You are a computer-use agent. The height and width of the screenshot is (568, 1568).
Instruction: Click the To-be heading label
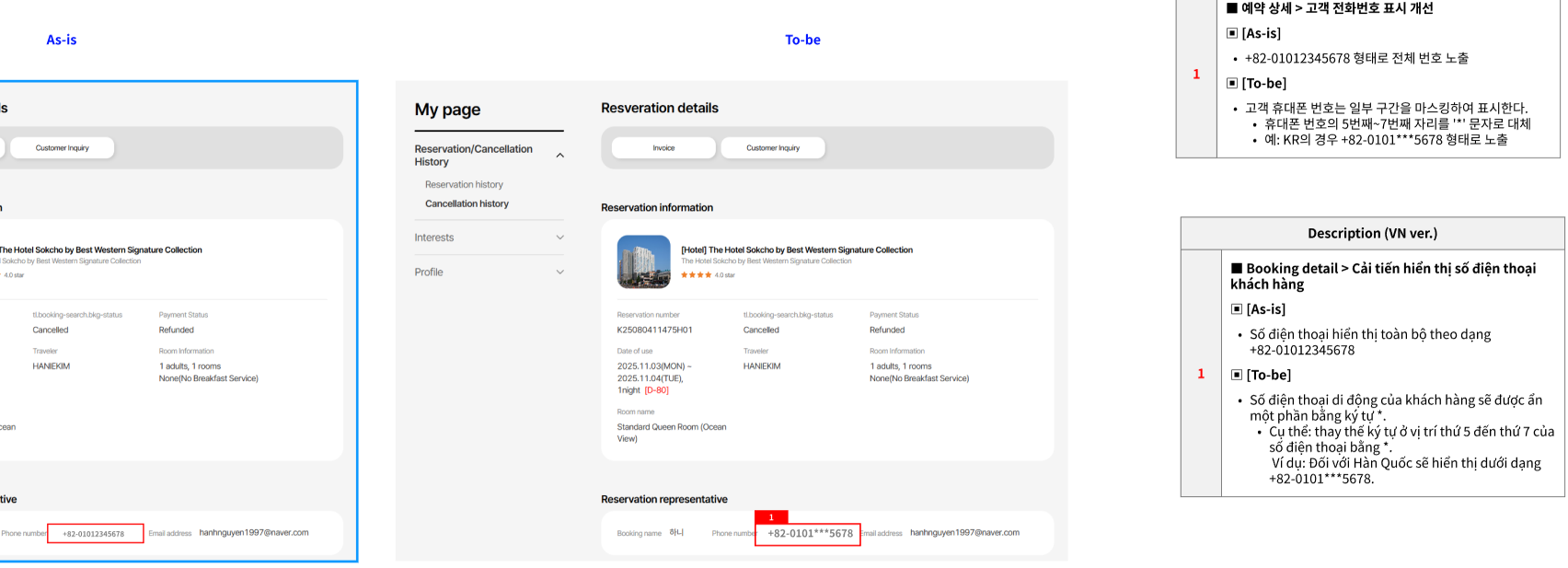click(802, 40)
